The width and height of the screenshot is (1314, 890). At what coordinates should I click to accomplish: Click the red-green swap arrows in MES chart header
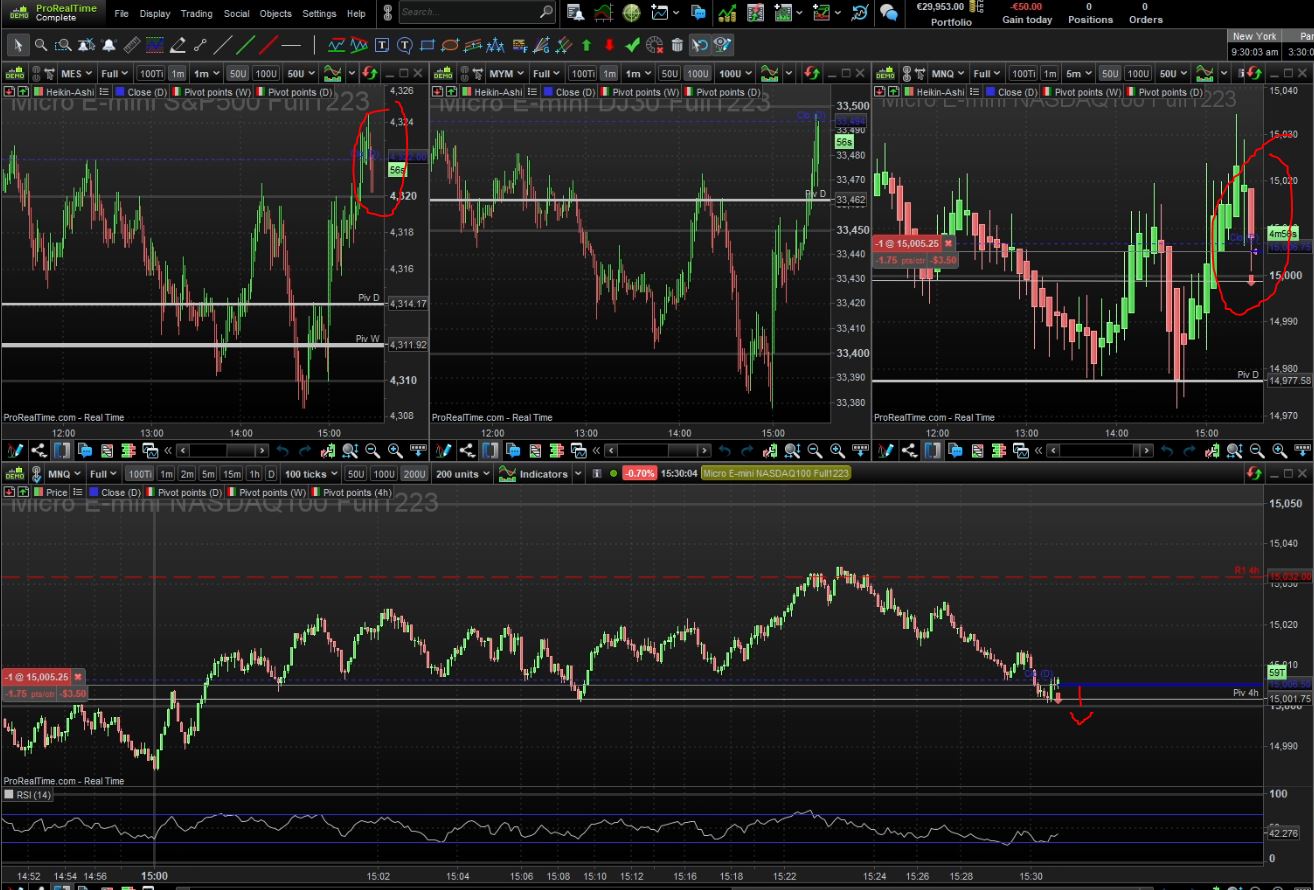click(x=369, y=73)
